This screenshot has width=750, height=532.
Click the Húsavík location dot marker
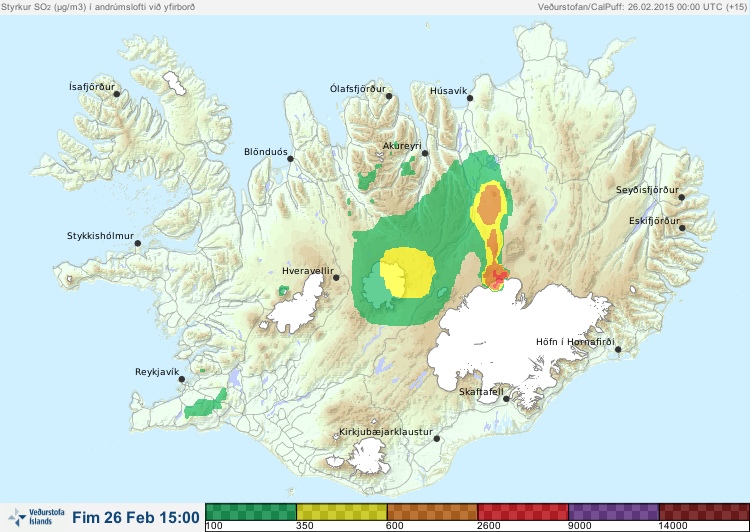tap(470, 98)
